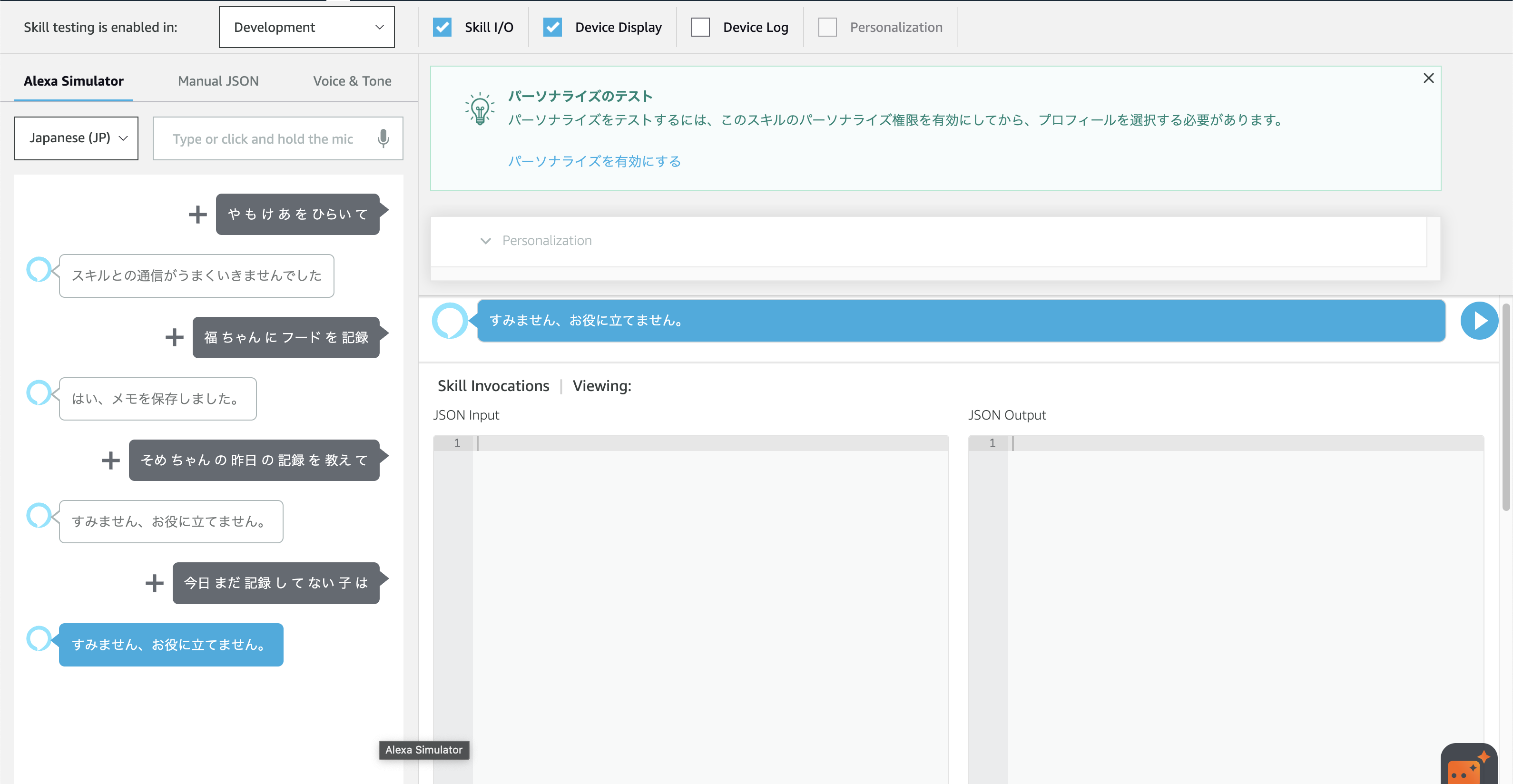The width and height of the screenshot is (1513, 784).
Task: Enable the Device Log checkbox
Action: tap(700, 27)
